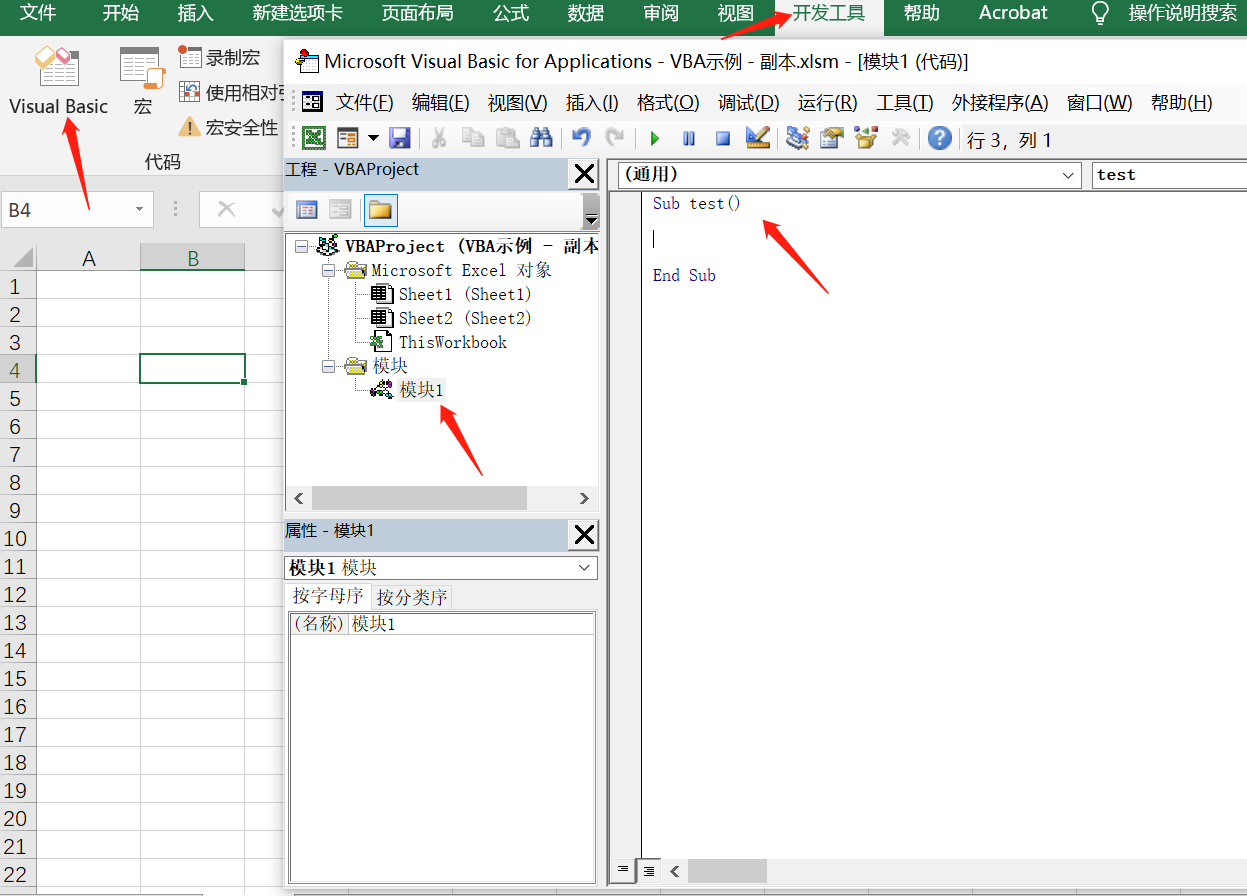Collapse the 模块 folder node

(x=328, y=366)
